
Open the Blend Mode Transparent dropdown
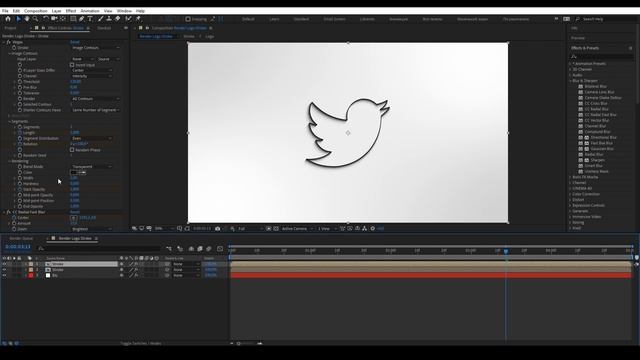[91, 167]
